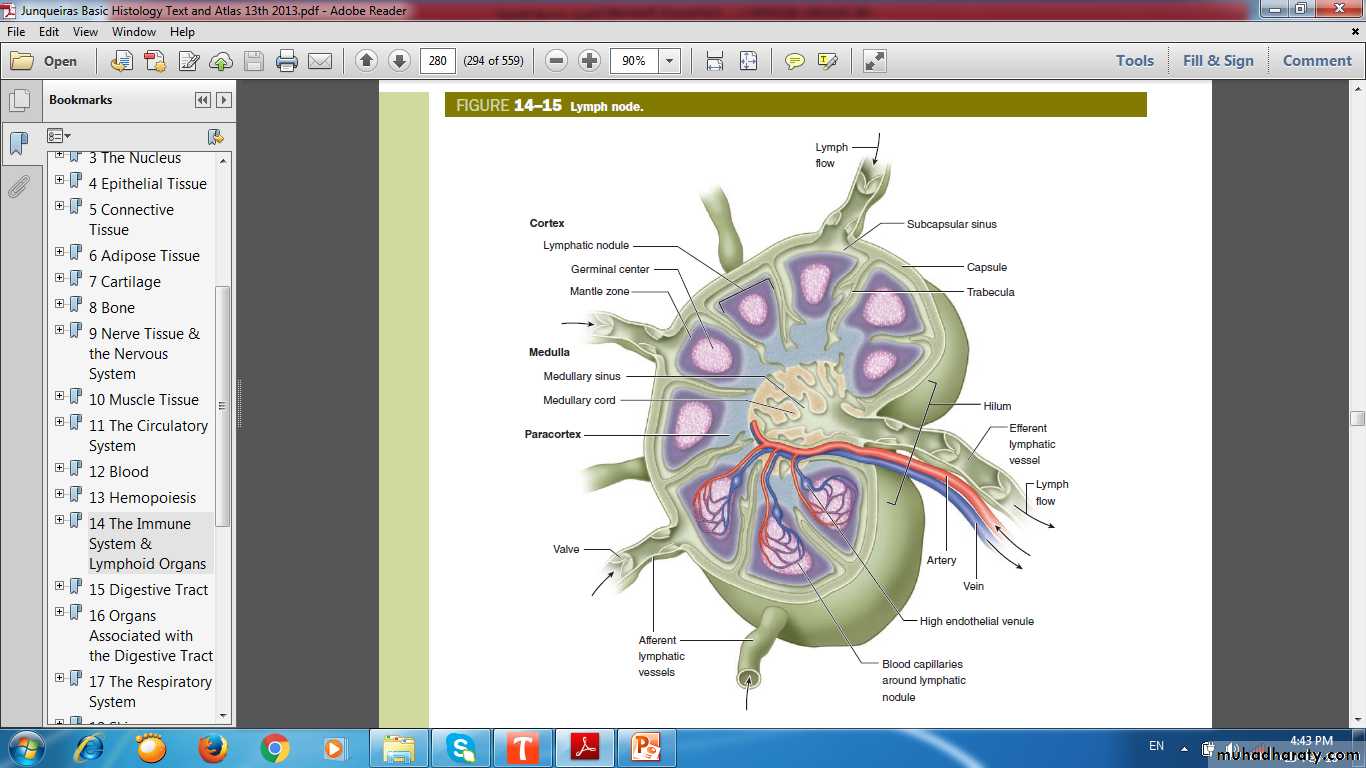Click the Print file icon
The width and height of the screenshot is (1366, 768).
(287, 61)
